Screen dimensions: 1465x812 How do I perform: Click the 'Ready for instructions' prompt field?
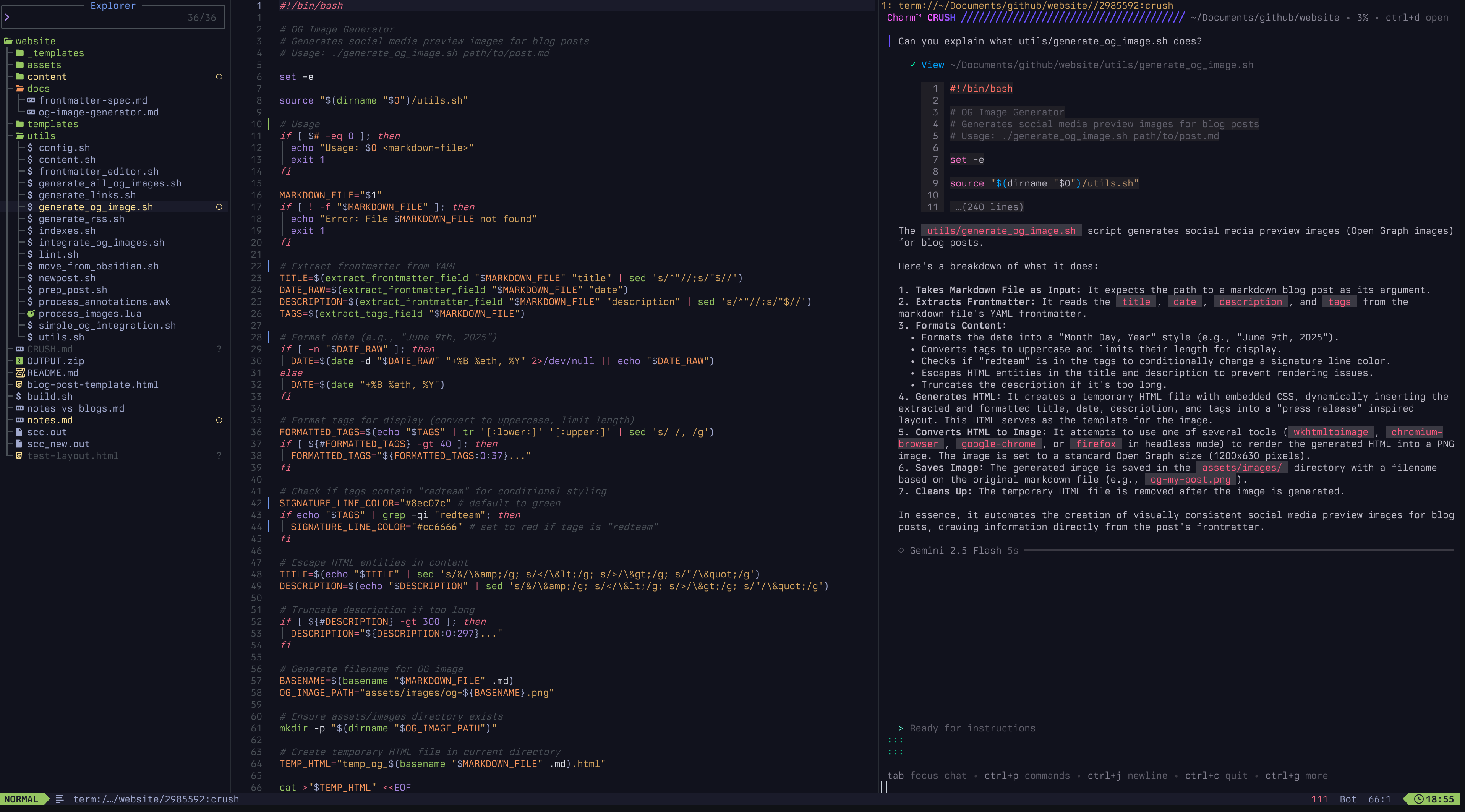(972, 728)
